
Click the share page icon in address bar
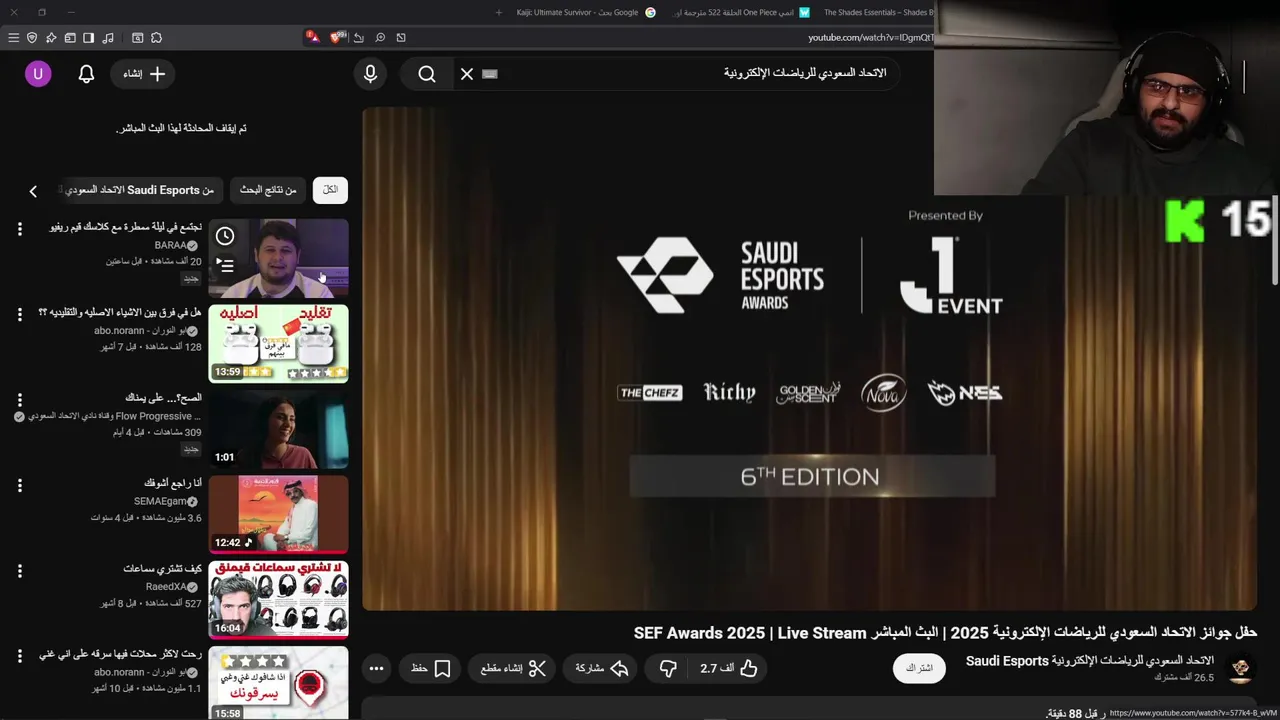pos(359,38)
